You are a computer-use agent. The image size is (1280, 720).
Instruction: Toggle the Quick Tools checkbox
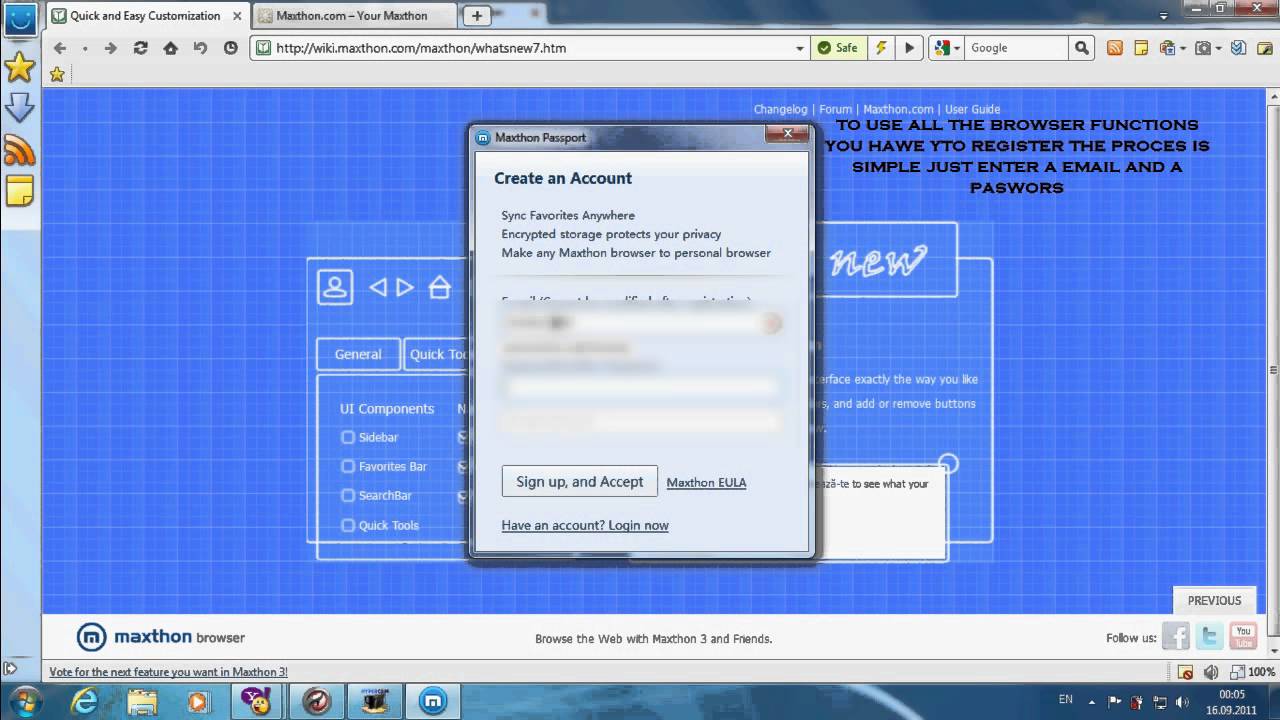(348, 525)
